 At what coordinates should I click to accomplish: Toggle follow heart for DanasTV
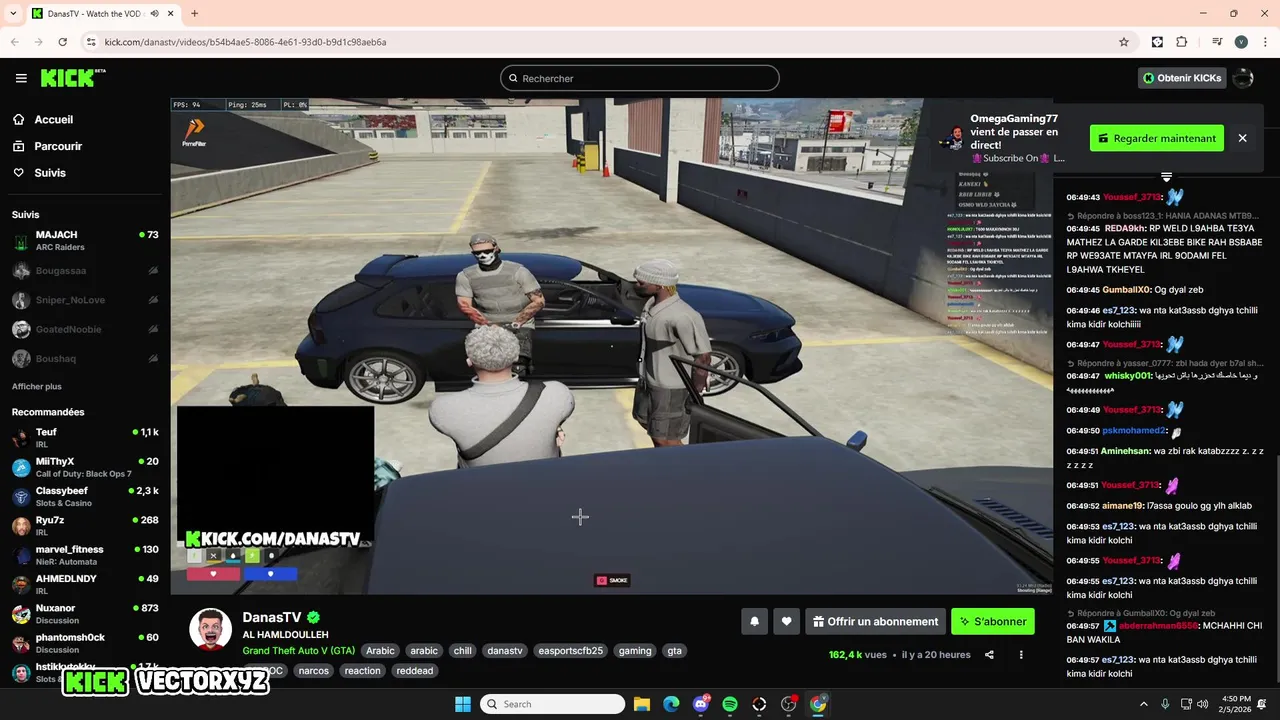pos(787,621)
